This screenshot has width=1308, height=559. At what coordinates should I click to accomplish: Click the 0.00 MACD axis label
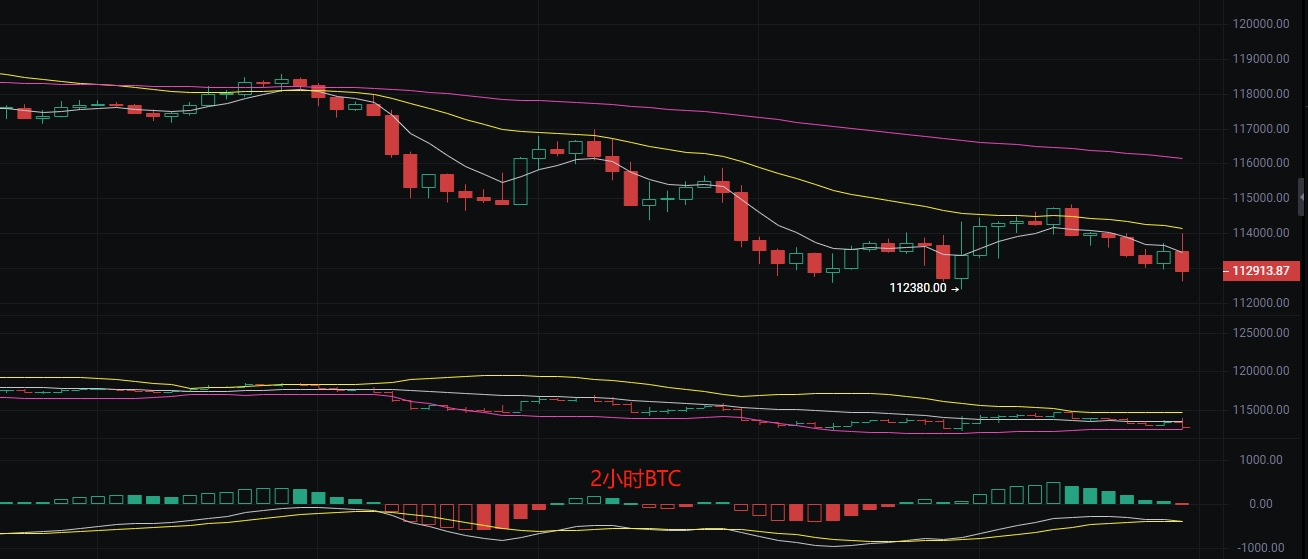point(1274,504)
